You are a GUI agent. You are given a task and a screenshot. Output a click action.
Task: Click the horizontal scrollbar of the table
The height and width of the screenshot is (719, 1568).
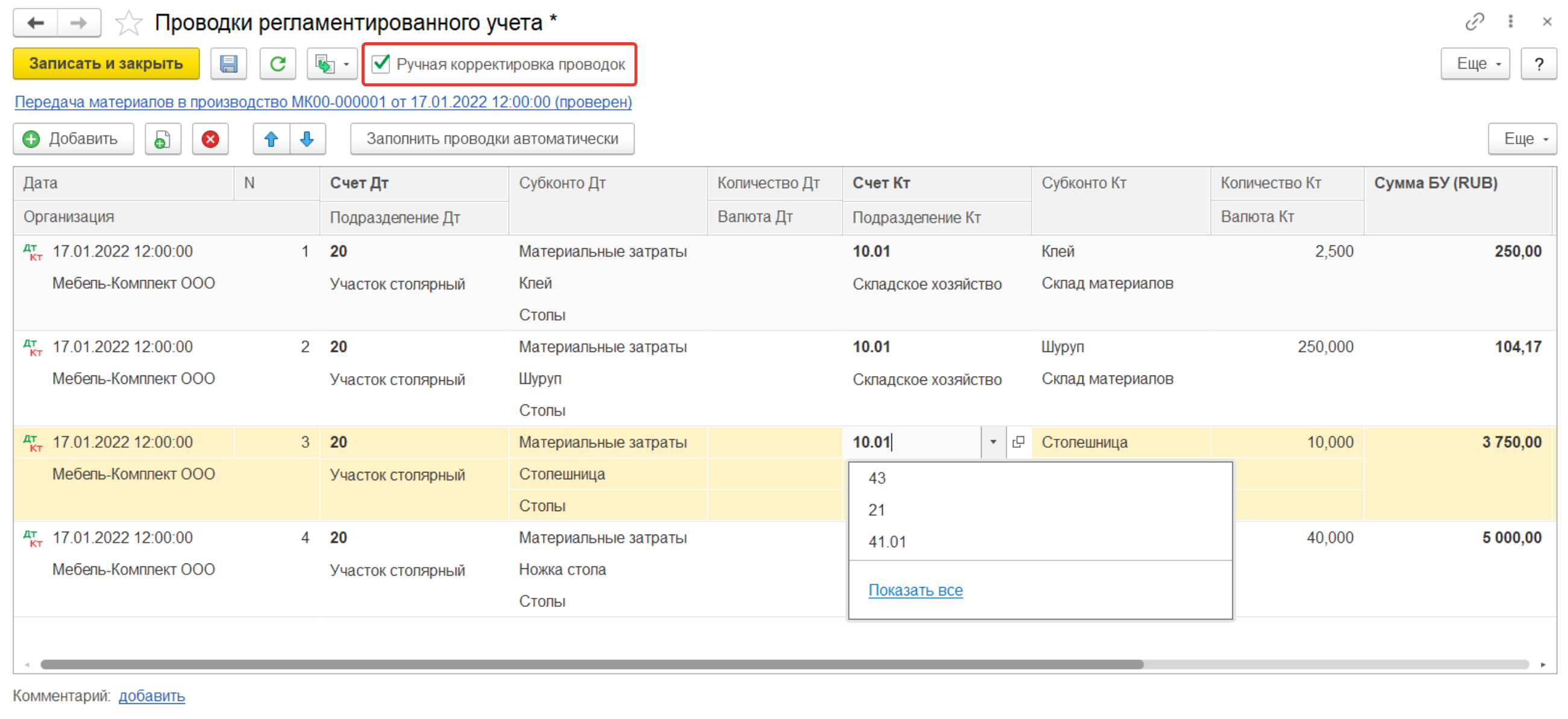pyautogui.click(x=591, y=665)
